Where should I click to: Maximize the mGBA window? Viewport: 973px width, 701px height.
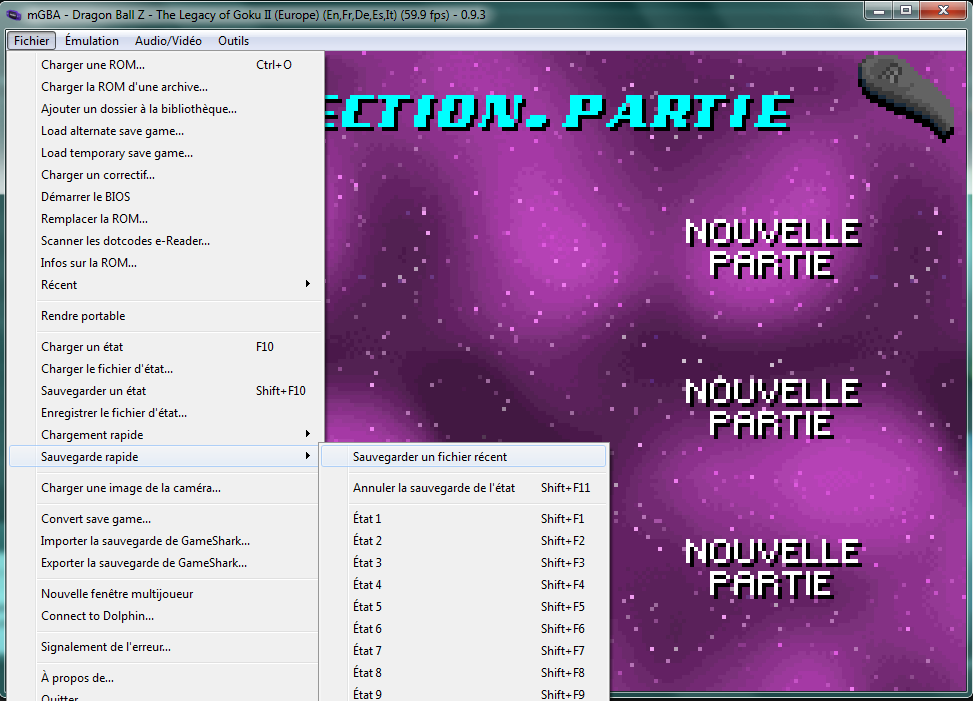tap(906, 11)
